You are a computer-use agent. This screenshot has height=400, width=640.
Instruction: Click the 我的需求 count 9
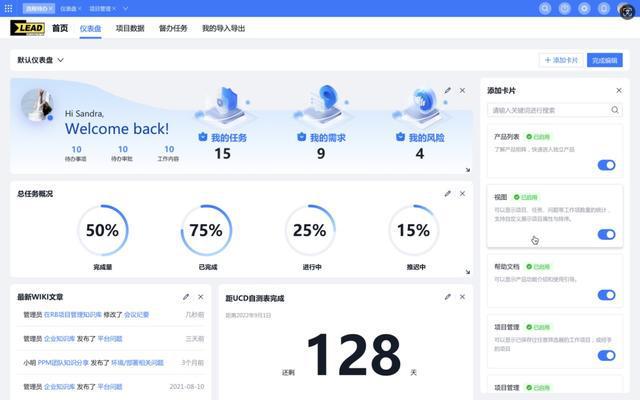click(321, 153)
